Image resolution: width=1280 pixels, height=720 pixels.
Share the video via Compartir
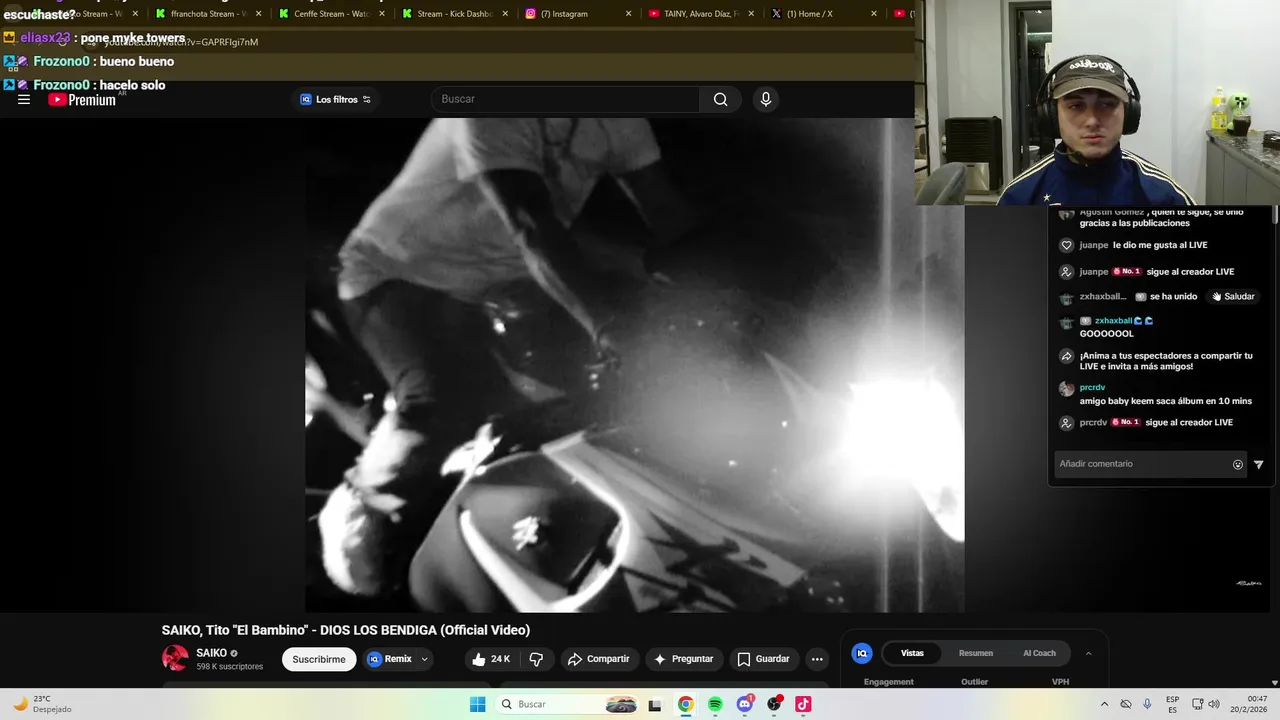tap(598, 659)
